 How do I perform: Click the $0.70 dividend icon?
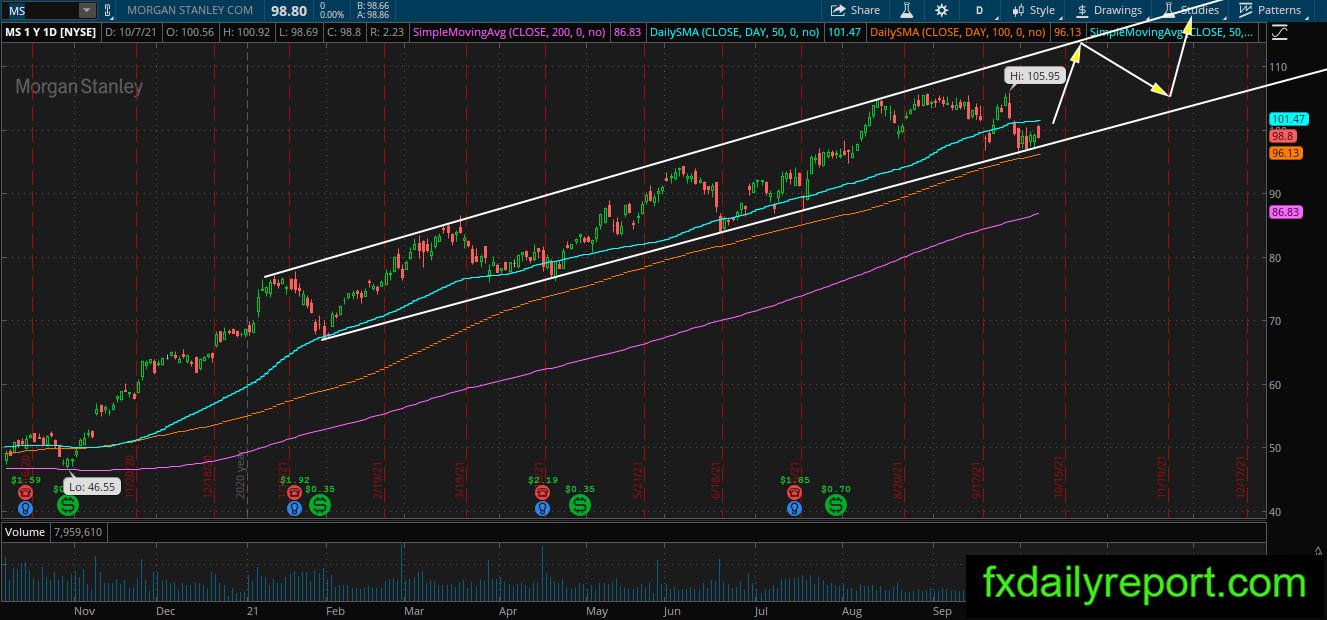pyautogui.click(x=834, y=506)
